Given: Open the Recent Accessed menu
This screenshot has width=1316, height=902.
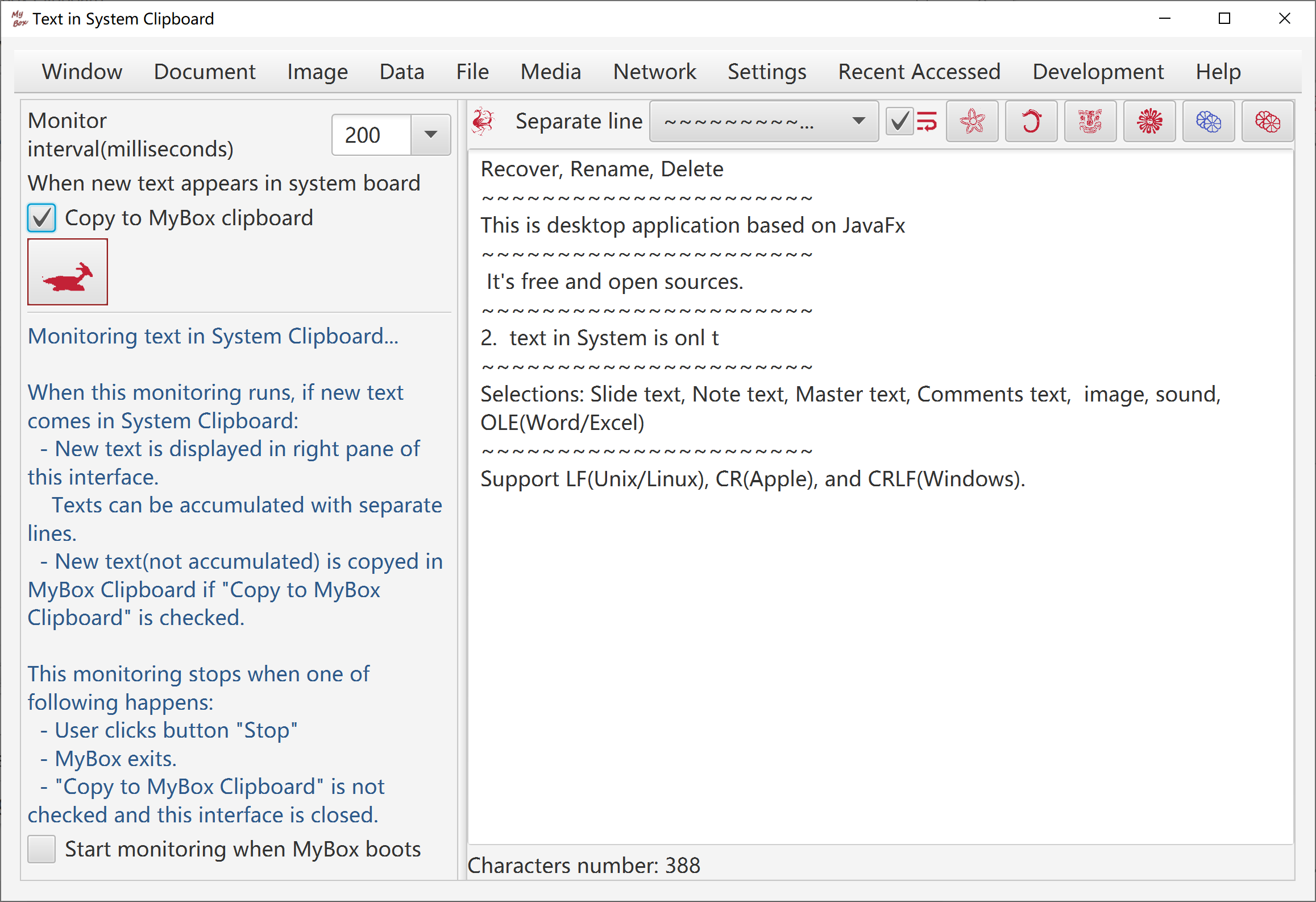Looking at the screenshot, I should (919, 72).
